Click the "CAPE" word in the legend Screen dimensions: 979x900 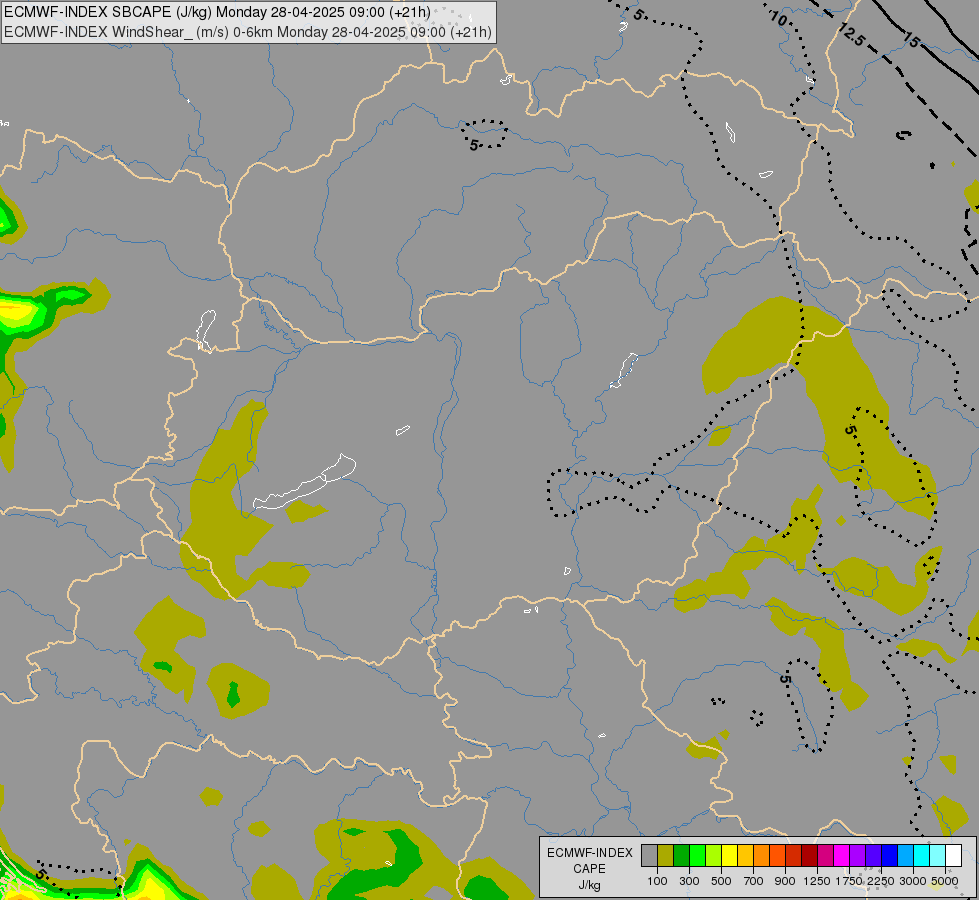[x=589, y=869]
